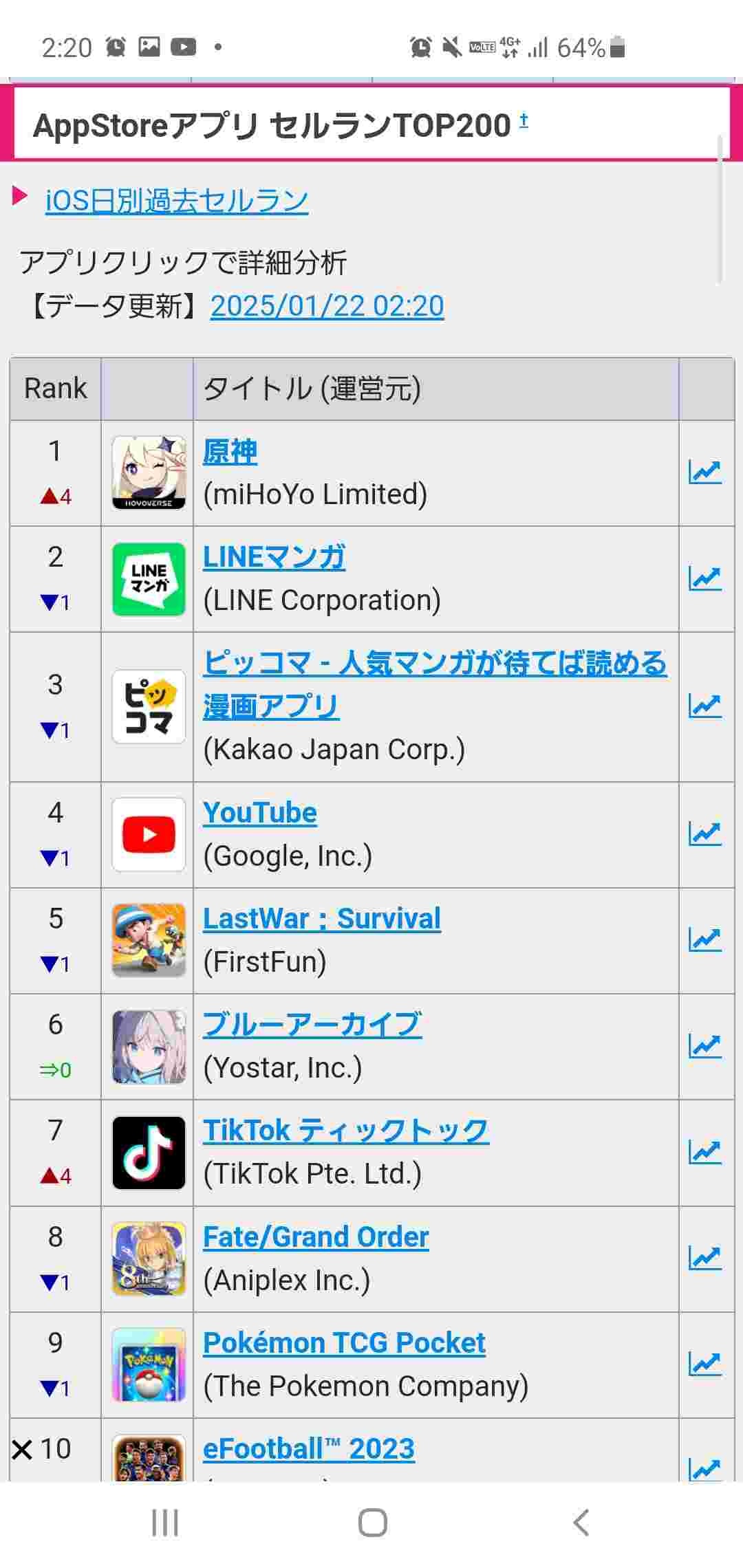Open the recent apps navigation button
743x1568 pixels.
165,1523
